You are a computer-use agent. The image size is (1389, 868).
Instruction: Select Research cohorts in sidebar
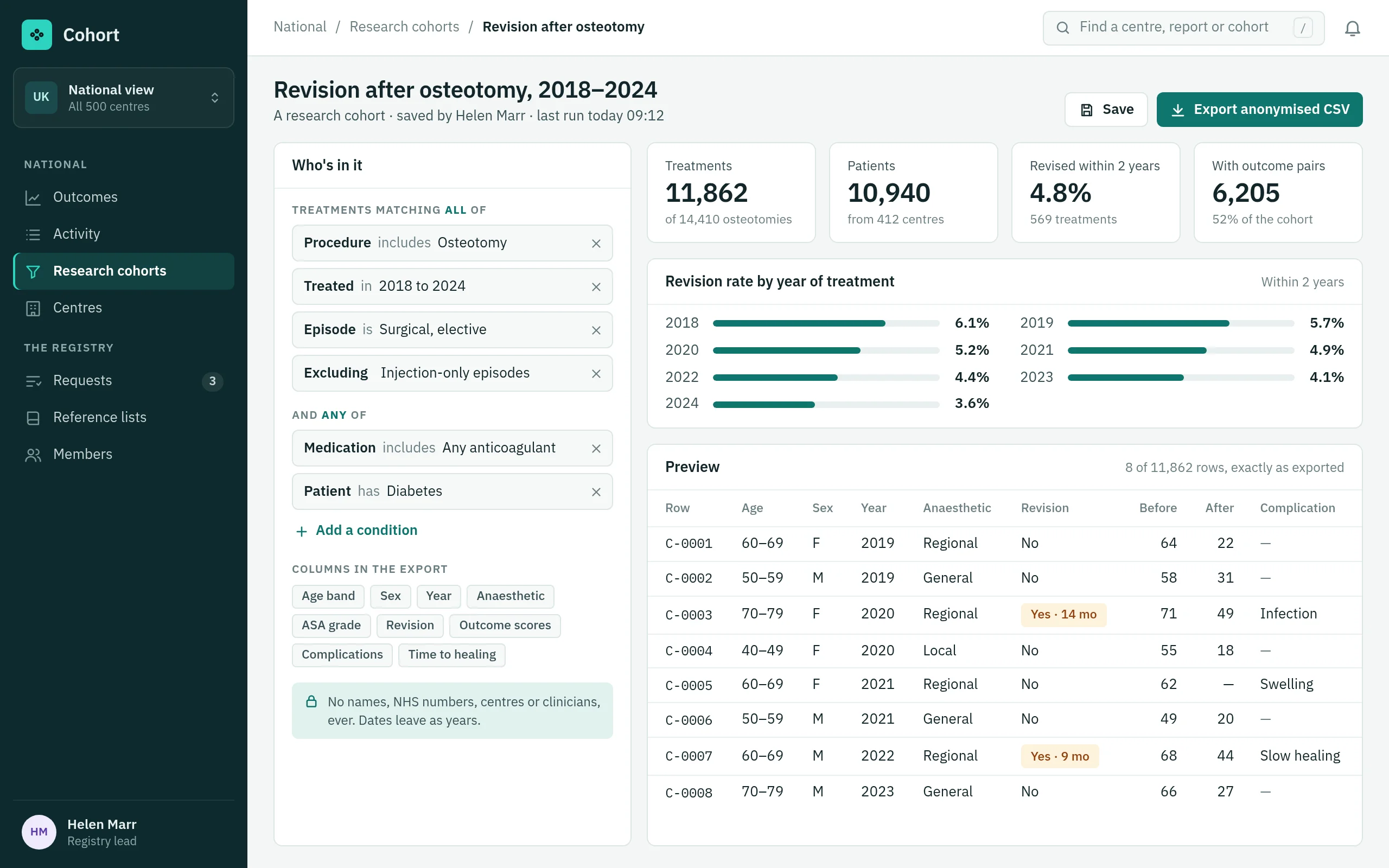point(123,271)
